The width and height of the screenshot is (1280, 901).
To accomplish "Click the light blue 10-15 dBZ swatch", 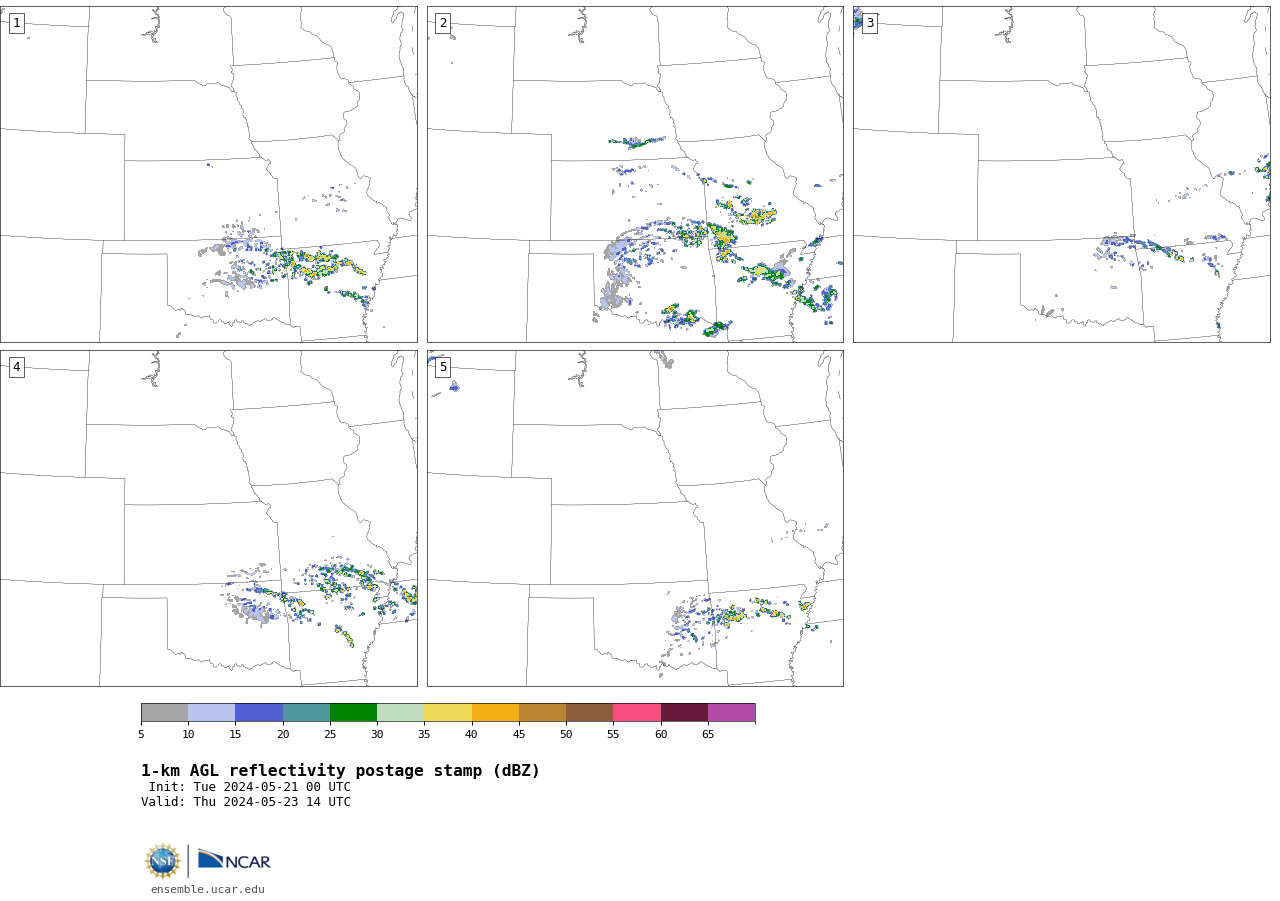I will (211, 712).
